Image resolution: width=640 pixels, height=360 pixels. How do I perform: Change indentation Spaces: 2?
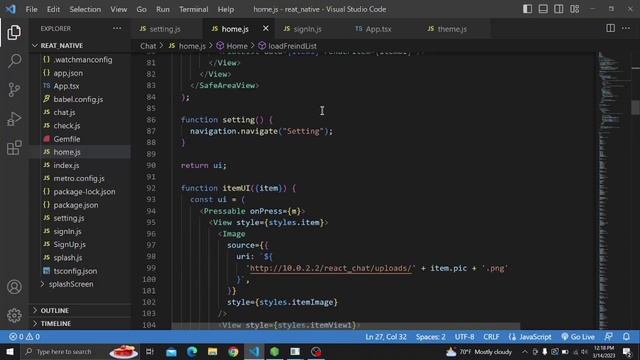tap(431, 337)
